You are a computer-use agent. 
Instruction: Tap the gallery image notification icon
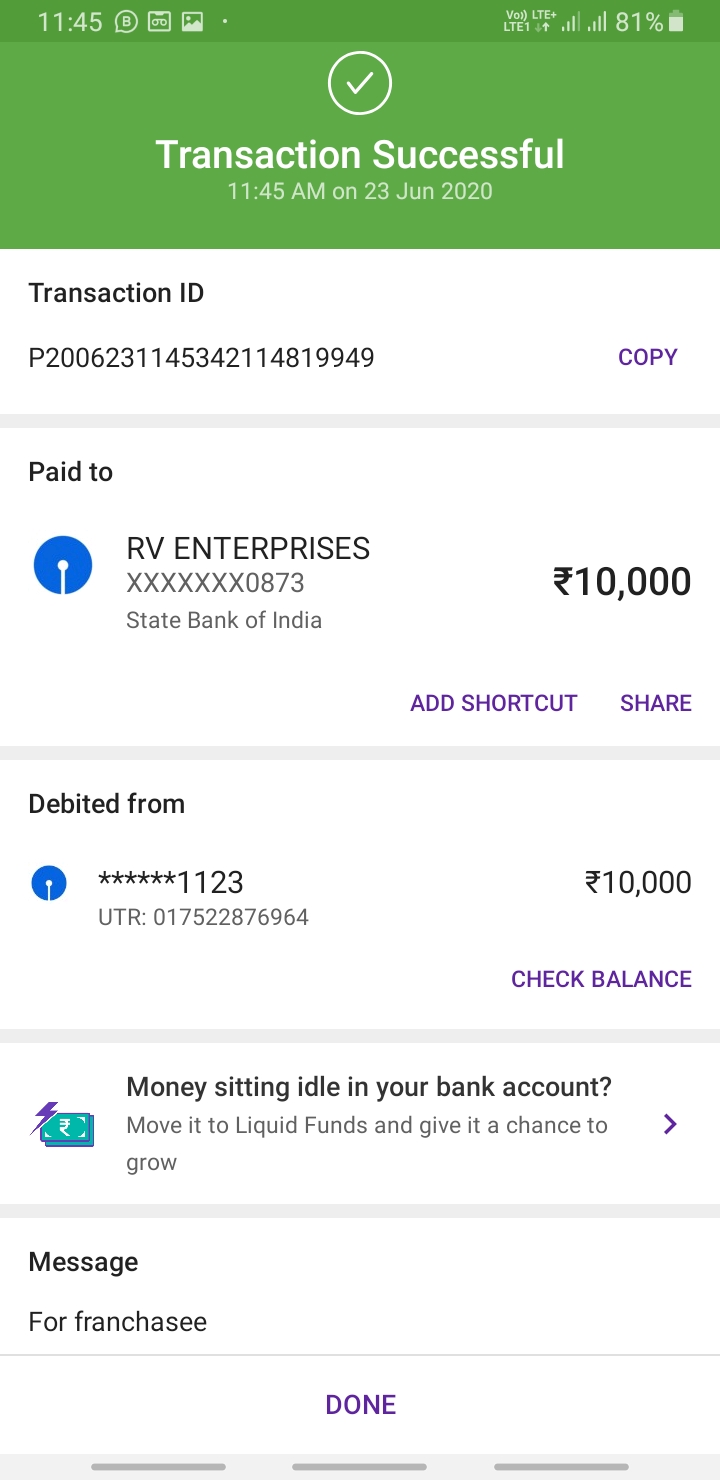click(192, 22)
